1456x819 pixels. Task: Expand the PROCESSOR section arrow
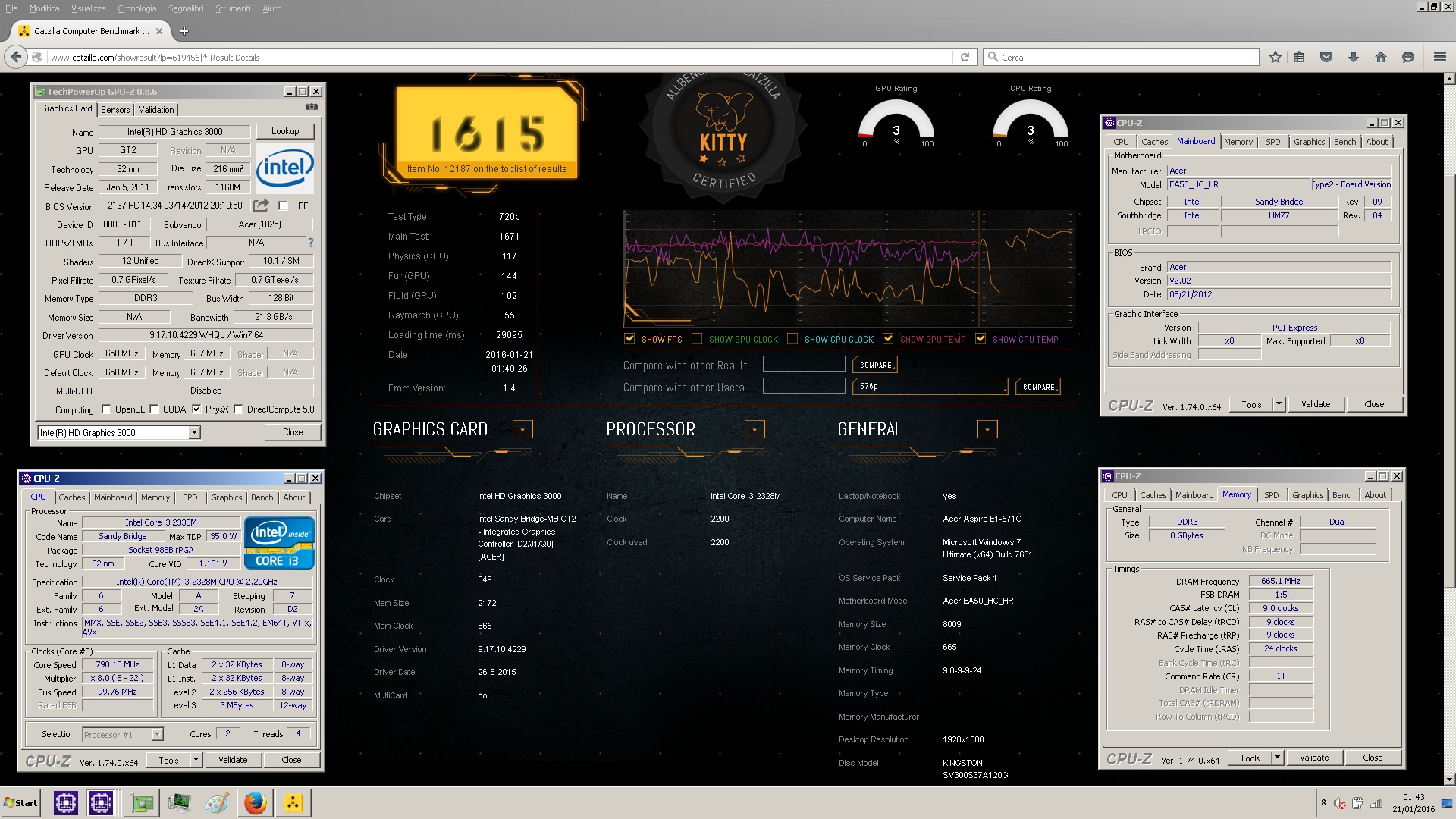755,429
